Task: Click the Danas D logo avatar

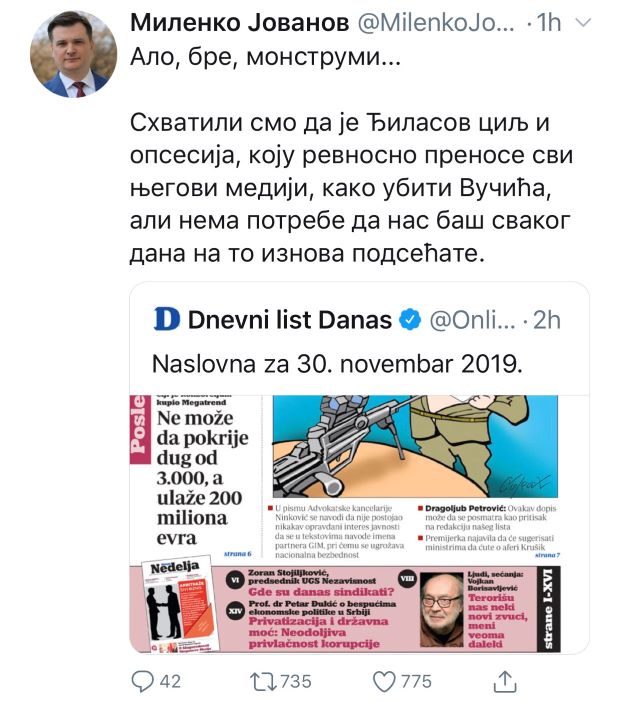Action: [x=167, y=319]
